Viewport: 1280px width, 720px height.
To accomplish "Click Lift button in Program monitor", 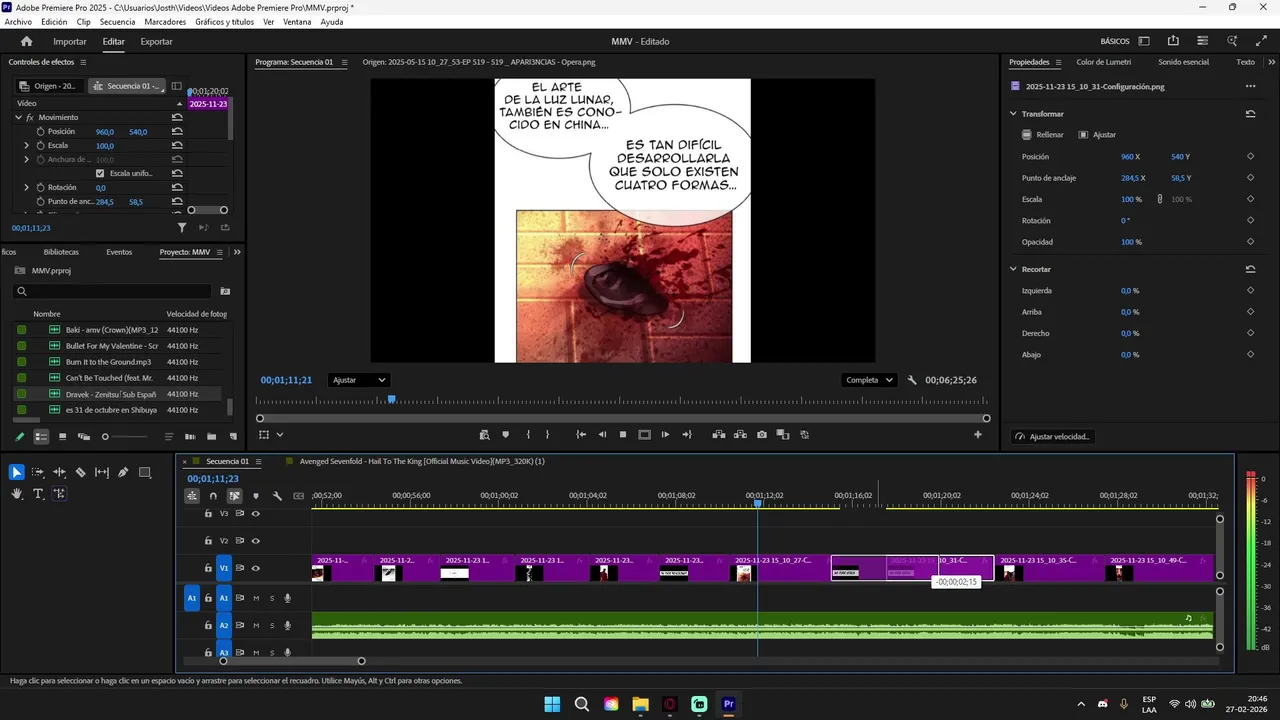I will 718,435.
